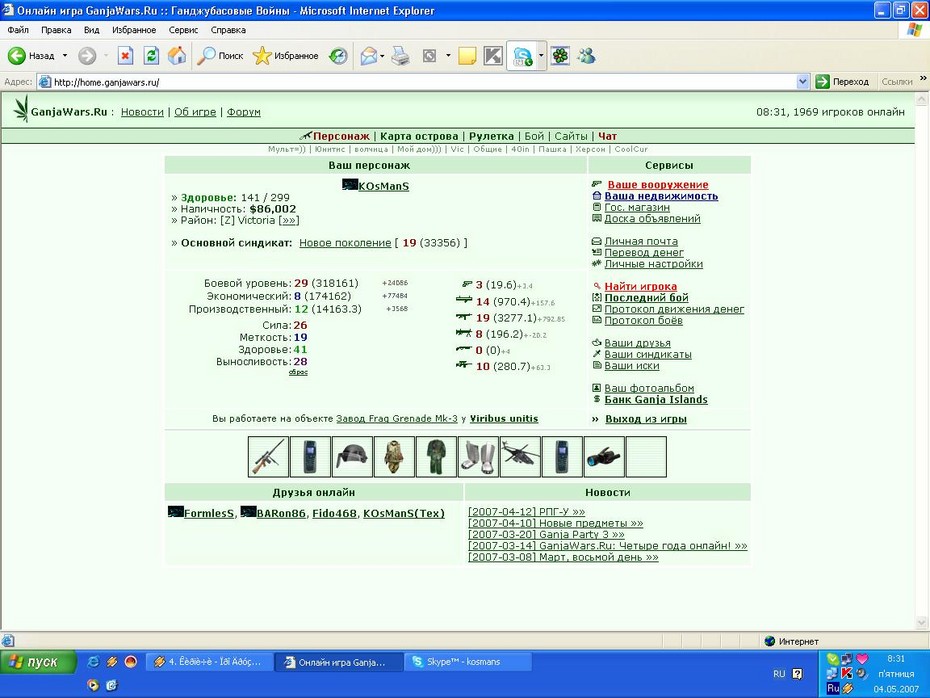Click the ICQ flower toolbar icon
The image size is (930, 698).
(x=560, y=56)
